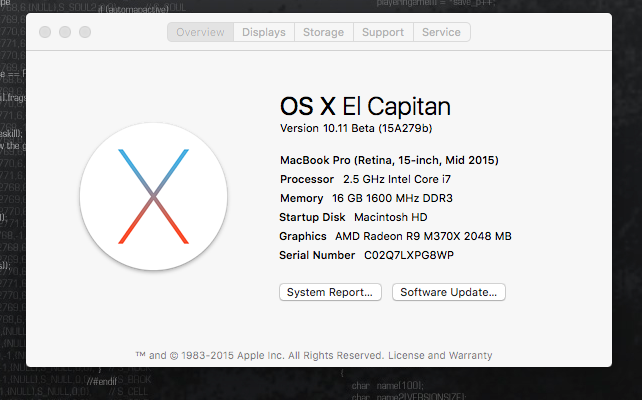Image resolution: width=642 pixels, height=400 pixels.
Task: Minimize the About This Mac window
Action: click(x=65, y=32)
